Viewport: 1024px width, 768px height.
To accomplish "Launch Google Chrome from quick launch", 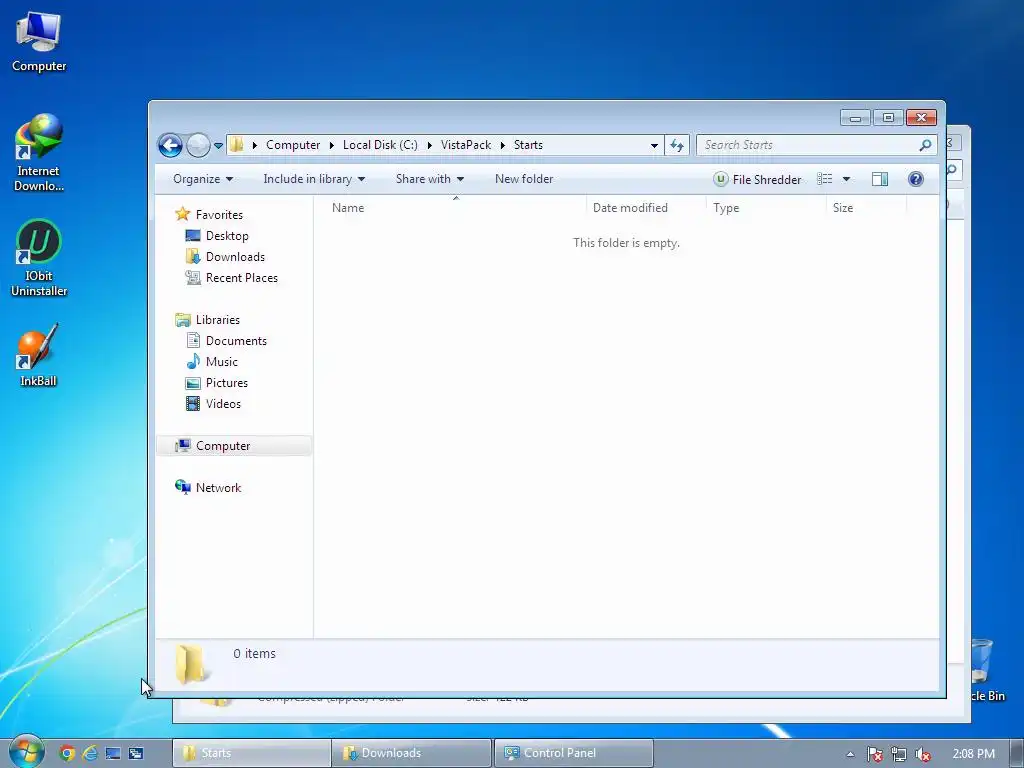I will [x=67, y=753].
